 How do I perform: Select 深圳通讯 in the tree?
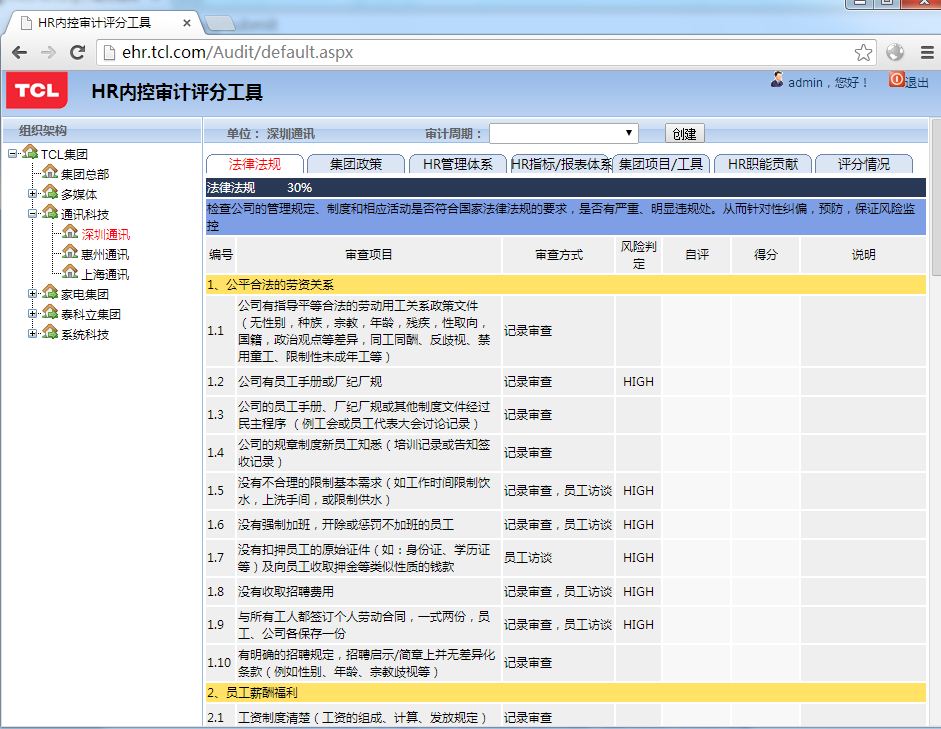[106, 235]
